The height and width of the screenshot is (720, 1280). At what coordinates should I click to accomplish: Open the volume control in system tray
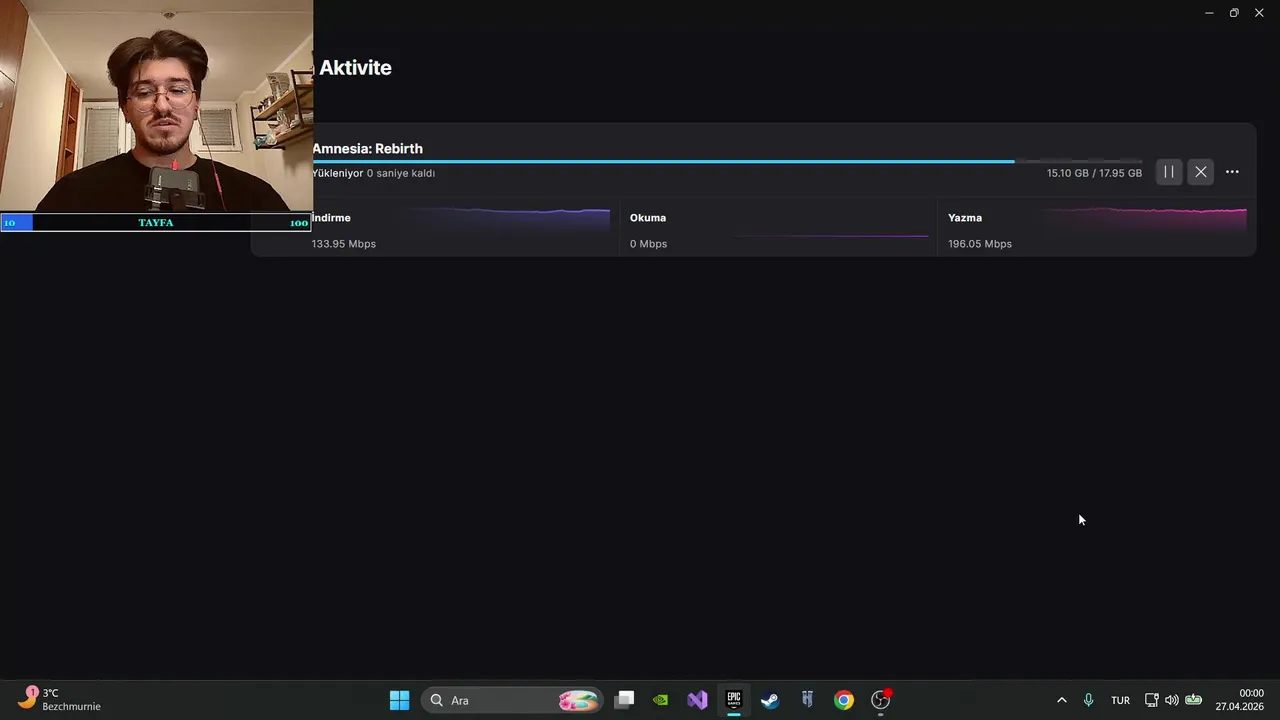click(x=1171, y=700)
